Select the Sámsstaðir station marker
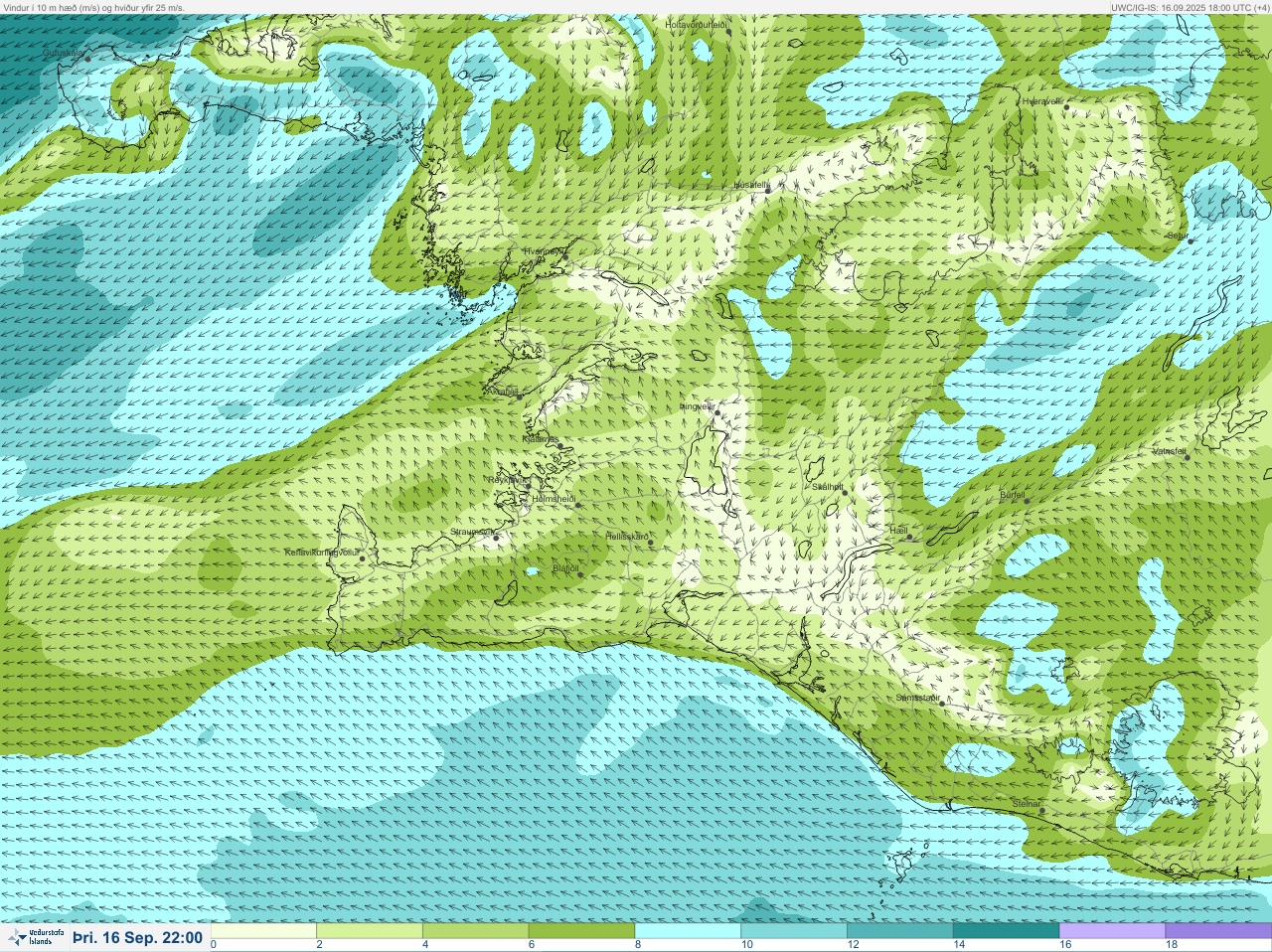Image resolution: width=1272 pixels, height=952 pixels. click(942, 703)
